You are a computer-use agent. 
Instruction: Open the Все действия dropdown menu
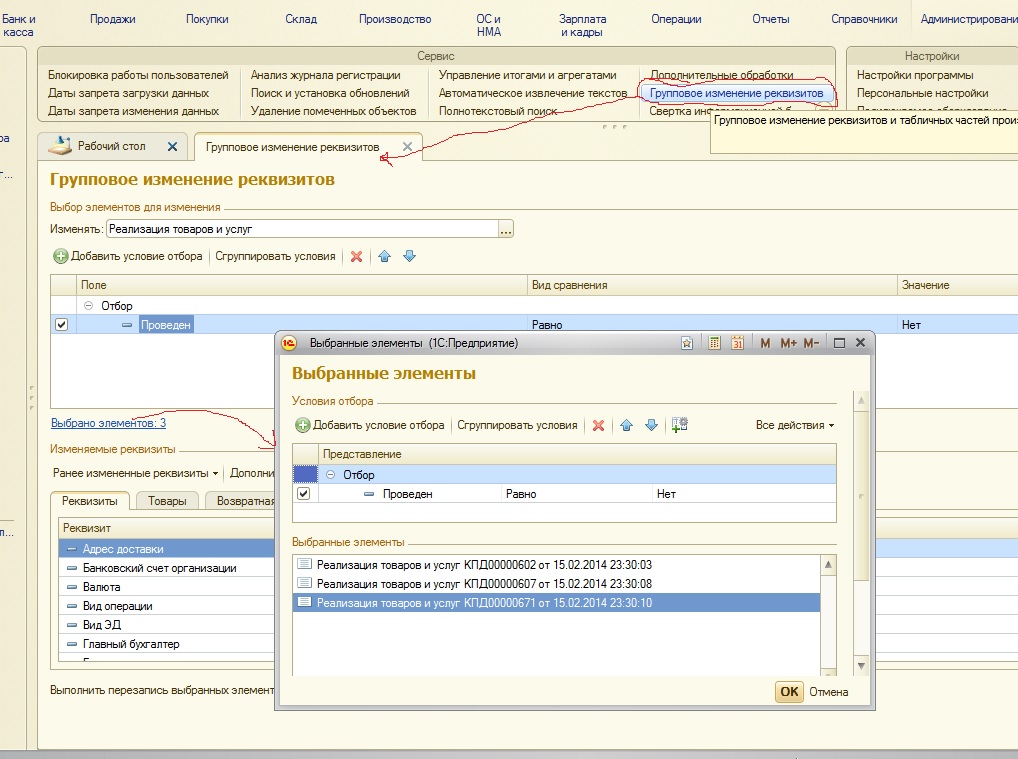(x=794, y=425)
